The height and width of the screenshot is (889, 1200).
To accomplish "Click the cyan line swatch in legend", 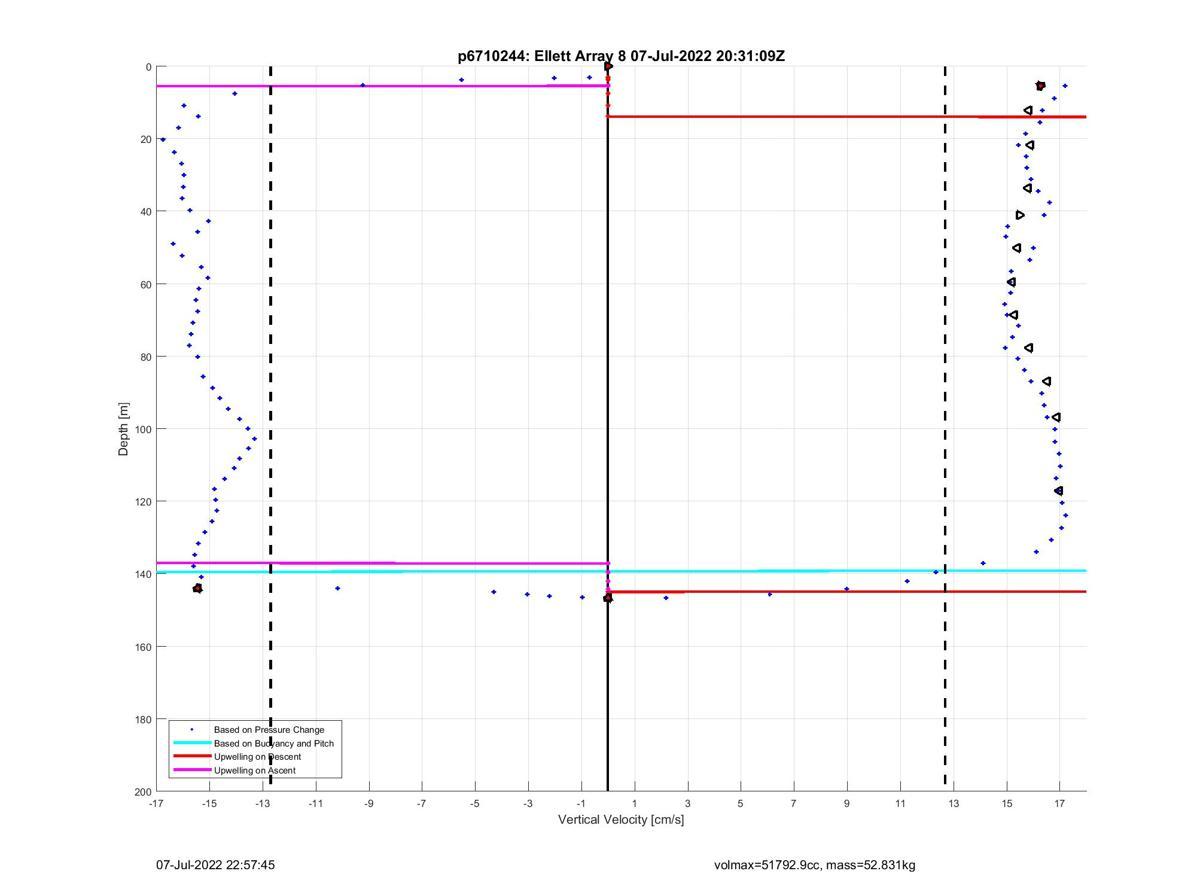I will pyautogui.click(x=191, y=743).
